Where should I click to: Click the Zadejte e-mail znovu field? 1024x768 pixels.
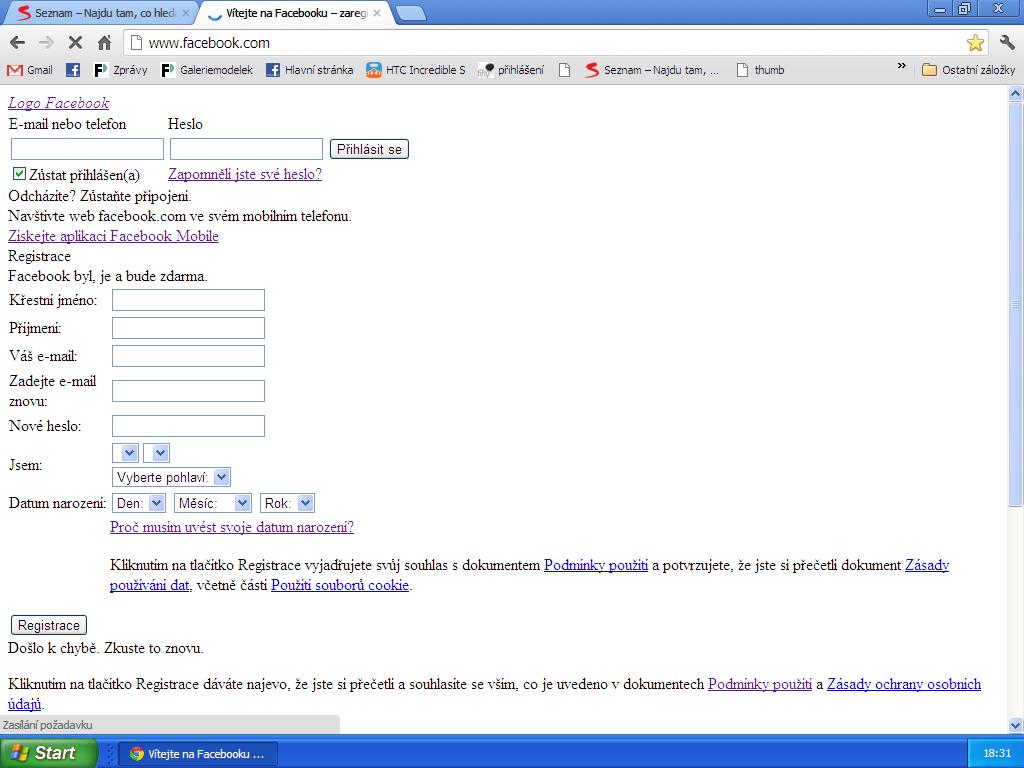(x=188, y=391)
